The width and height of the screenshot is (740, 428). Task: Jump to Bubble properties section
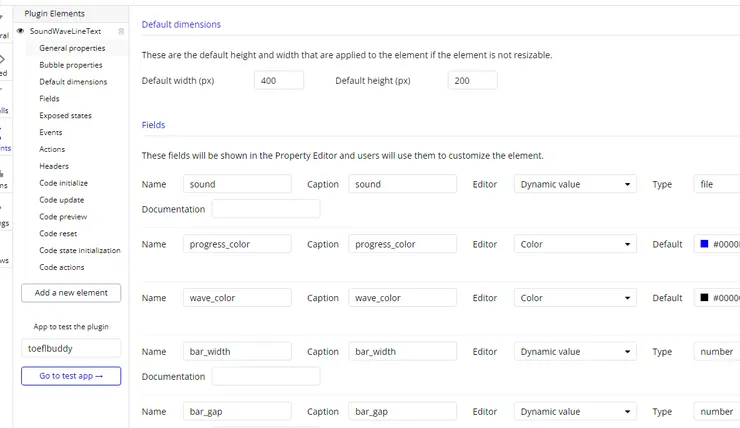pos(70,65)
